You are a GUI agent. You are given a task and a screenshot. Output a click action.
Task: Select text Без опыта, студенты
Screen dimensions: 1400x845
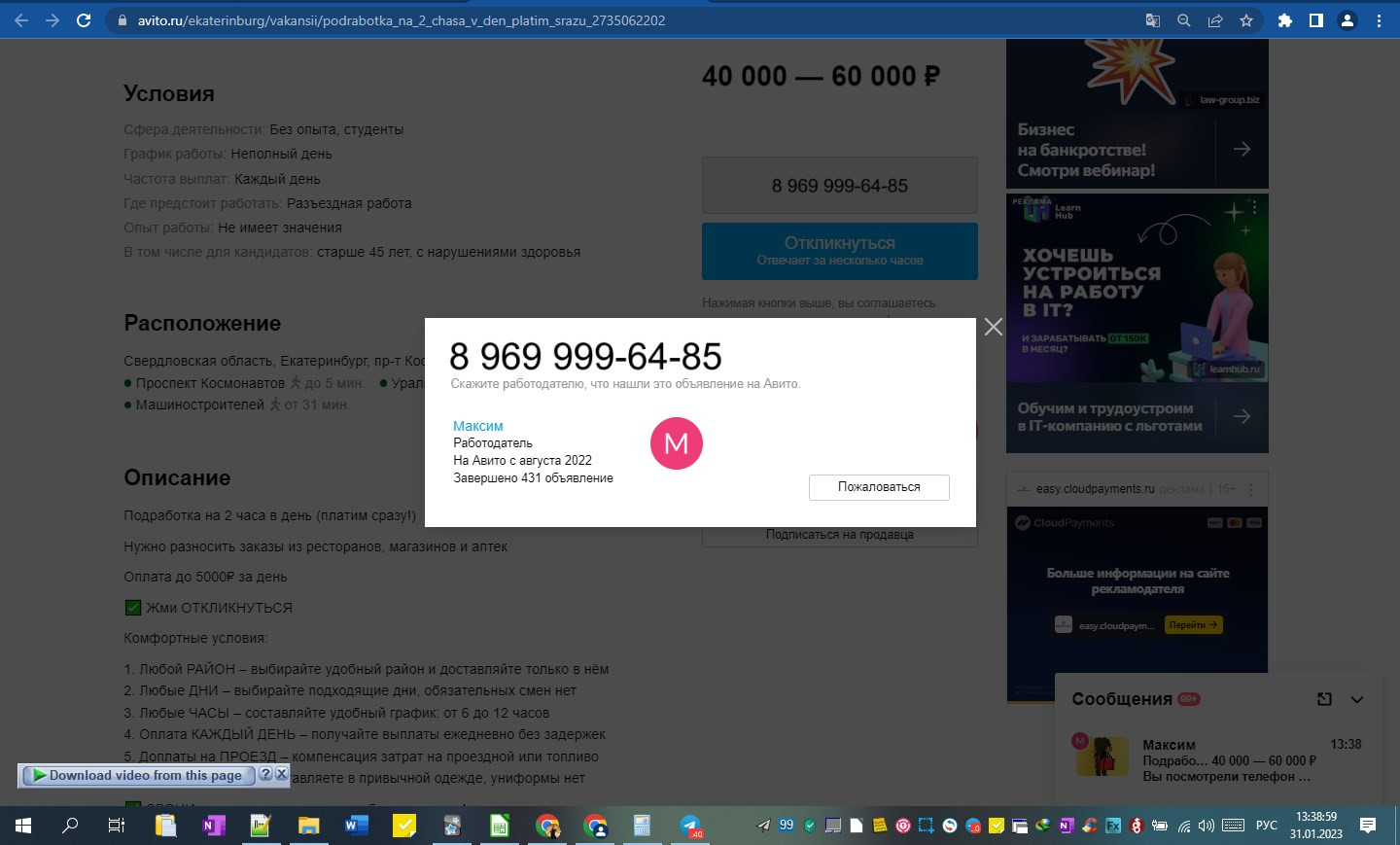click(336, 129)
